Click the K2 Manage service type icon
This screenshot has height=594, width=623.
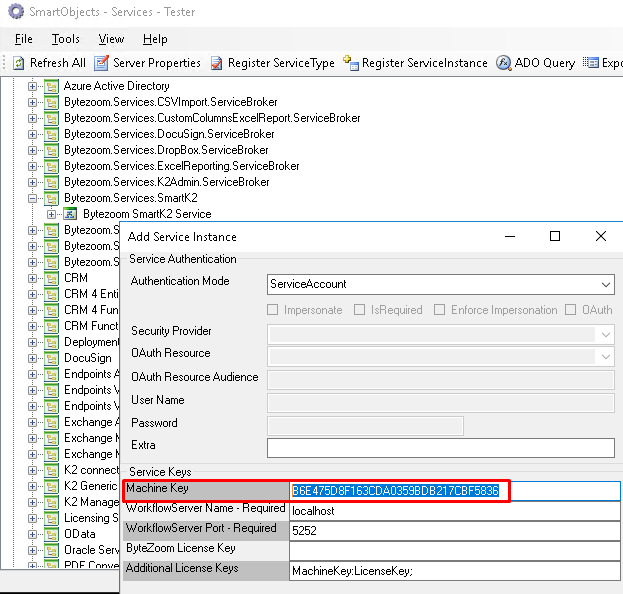point(51,502)
